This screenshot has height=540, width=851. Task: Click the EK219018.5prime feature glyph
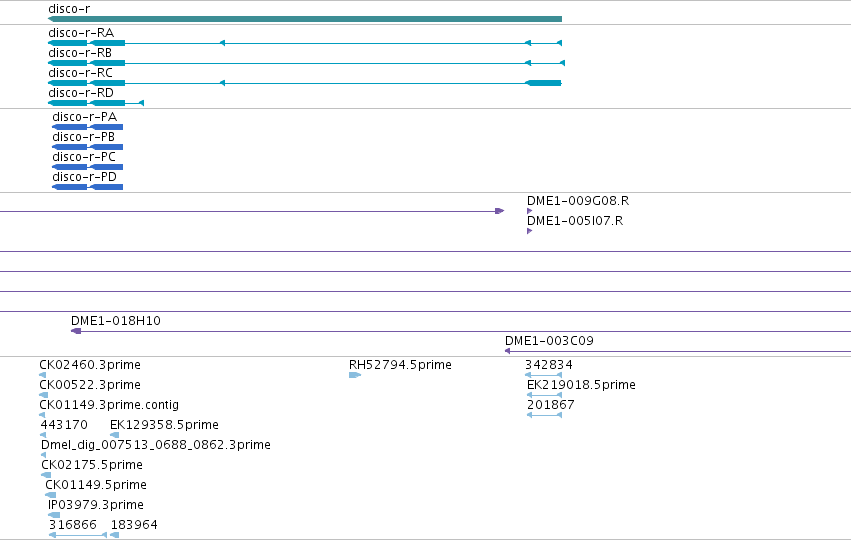point(544,395)
